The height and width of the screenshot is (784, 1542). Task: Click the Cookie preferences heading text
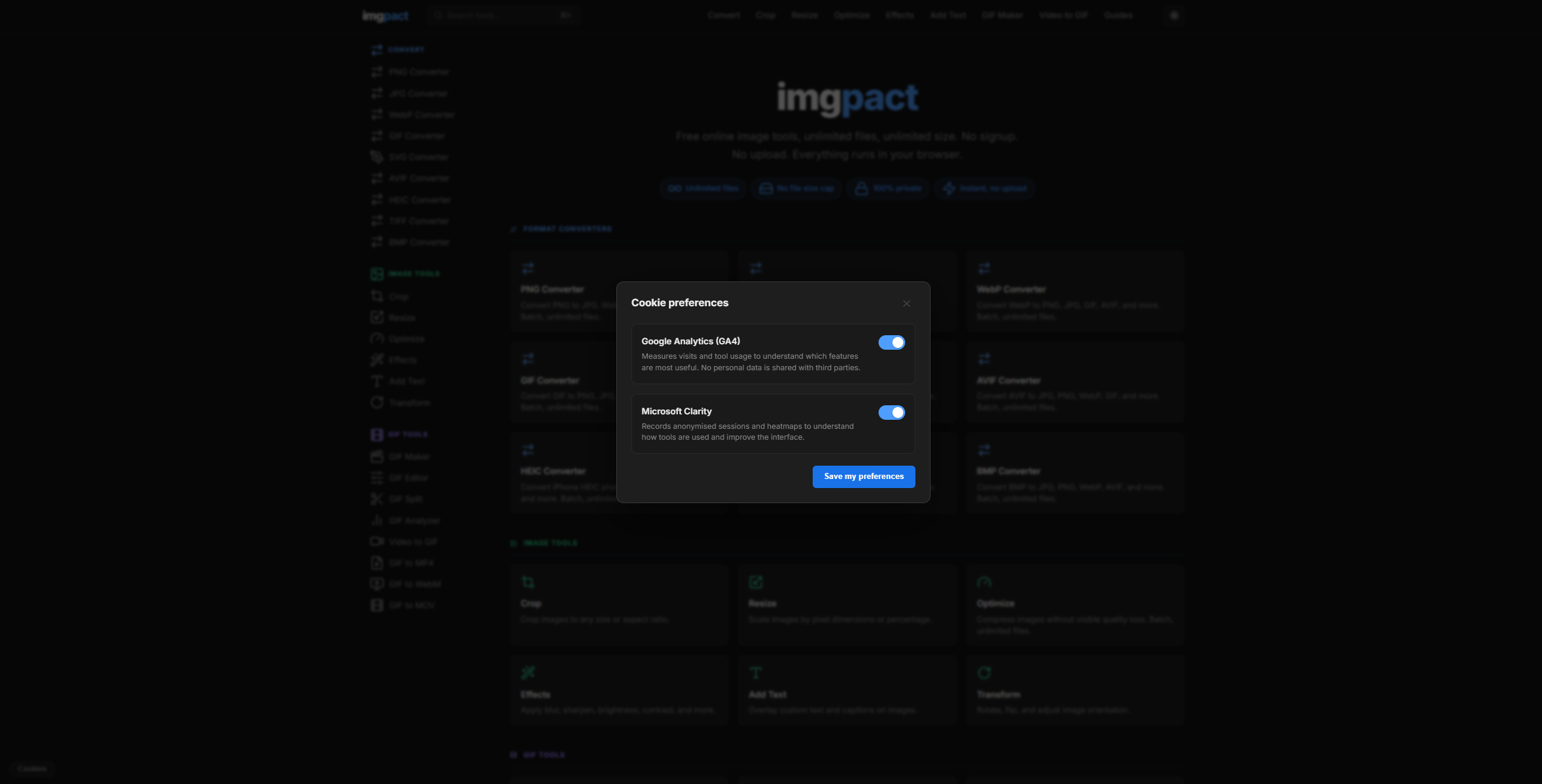tap(680, 303)
